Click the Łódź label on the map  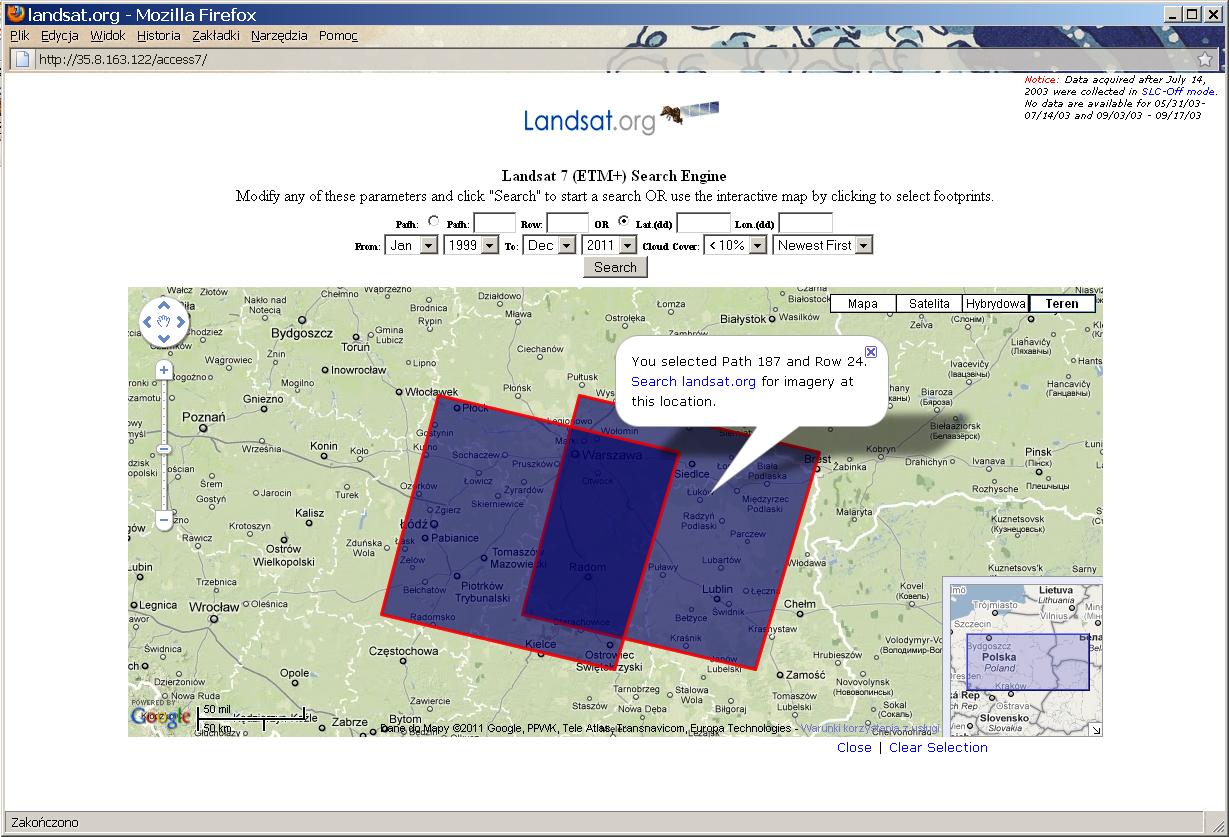(413, 524)
